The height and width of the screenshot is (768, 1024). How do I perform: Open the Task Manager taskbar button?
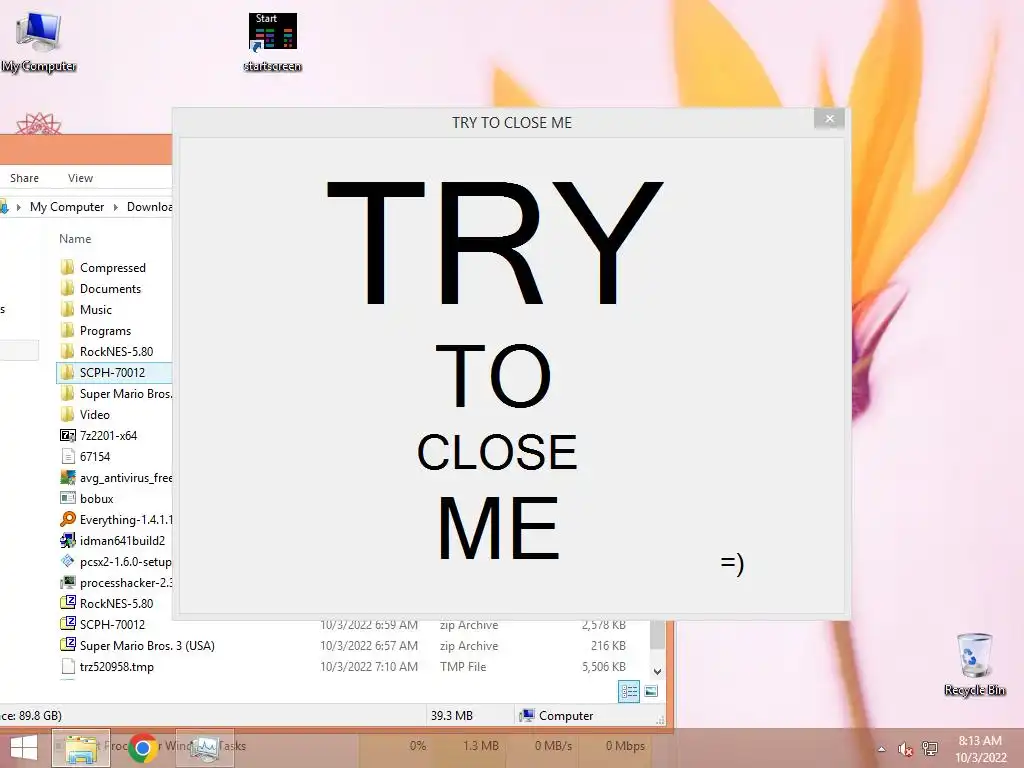(x=205, y=748)
